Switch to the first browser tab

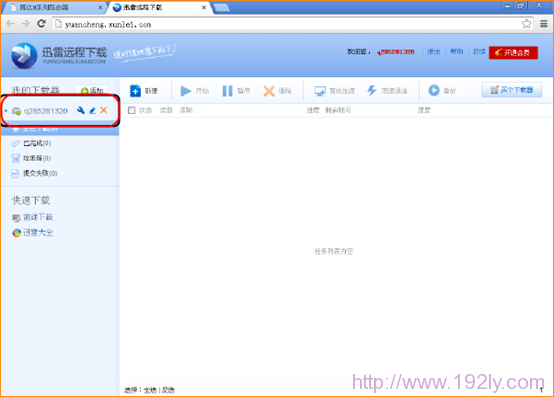point(54,7)
